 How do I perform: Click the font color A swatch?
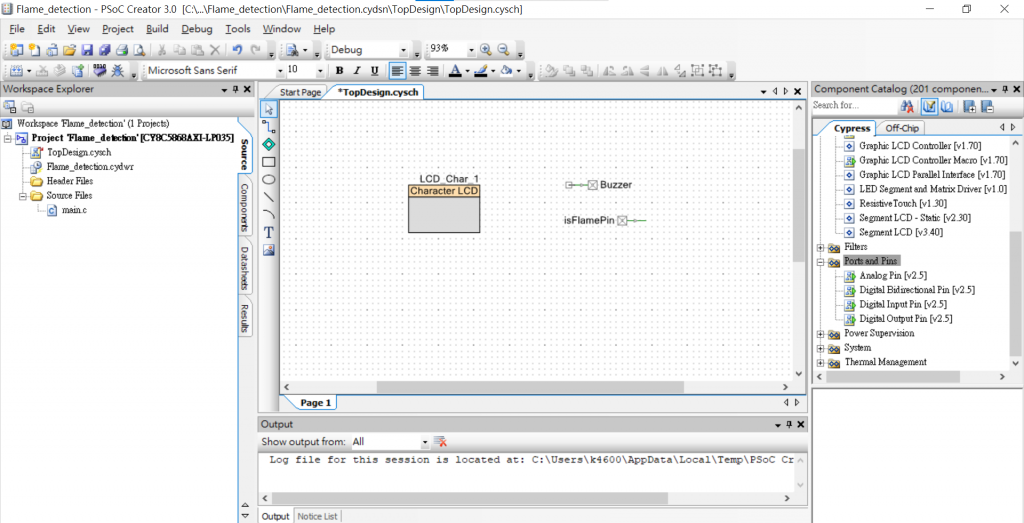click(x=455, y=70)
